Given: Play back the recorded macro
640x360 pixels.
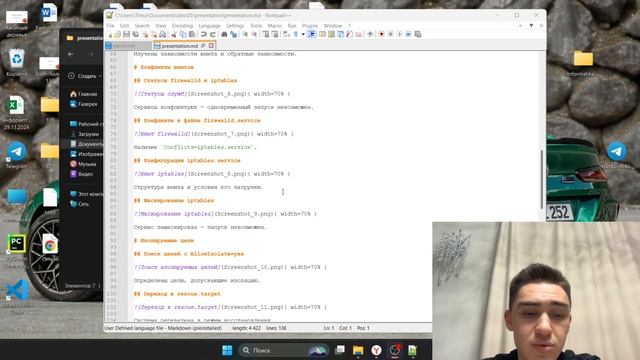Looking at the screenshot, I should (x=400, y=34).
